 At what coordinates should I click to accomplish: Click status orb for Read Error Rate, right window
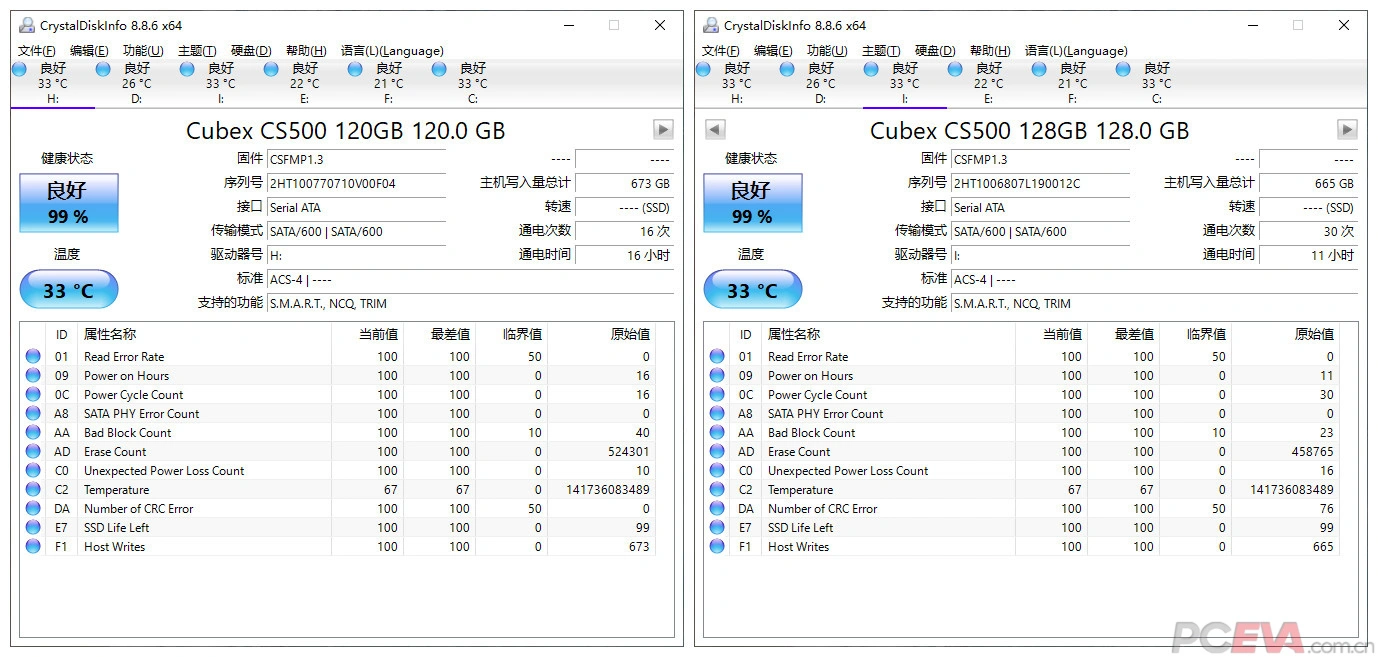click(x=717, y=356)
